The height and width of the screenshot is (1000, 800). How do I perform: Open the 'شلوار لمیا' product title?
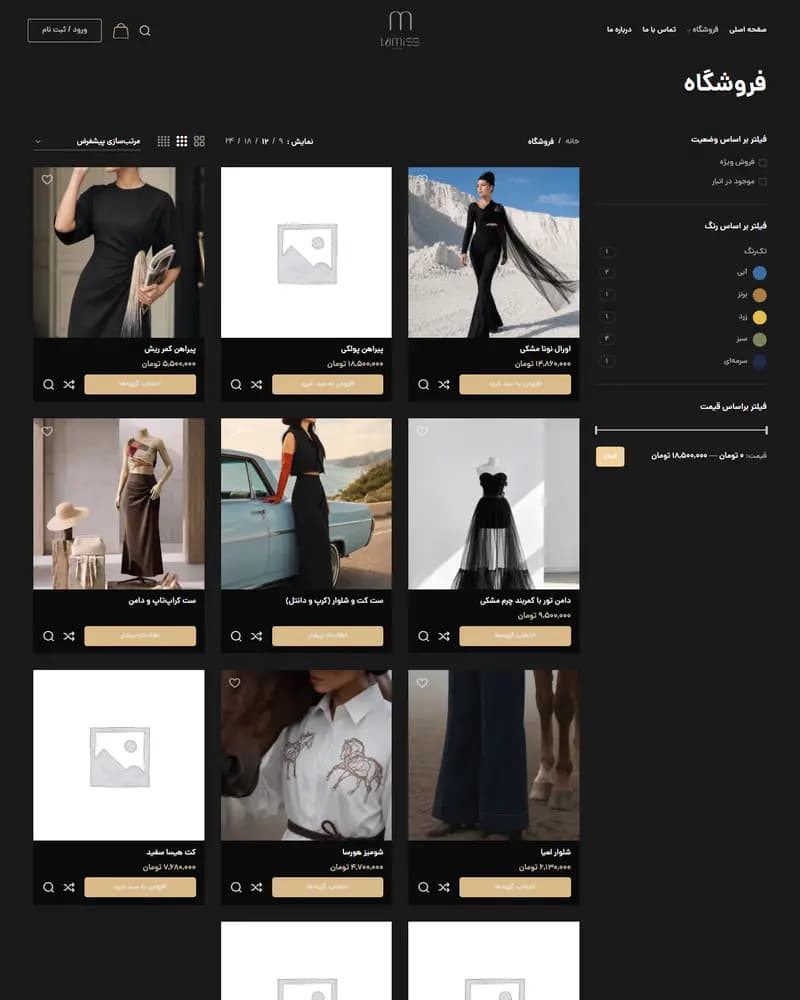coord(555,852)
